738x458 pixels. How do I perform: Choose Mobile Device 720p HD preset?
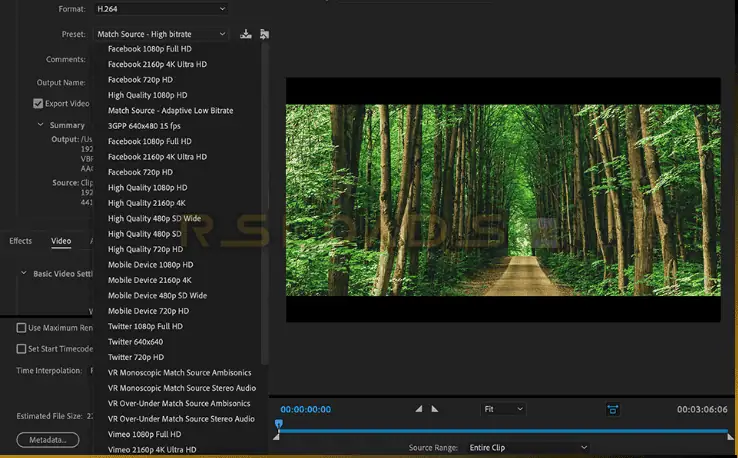(148, 311)
